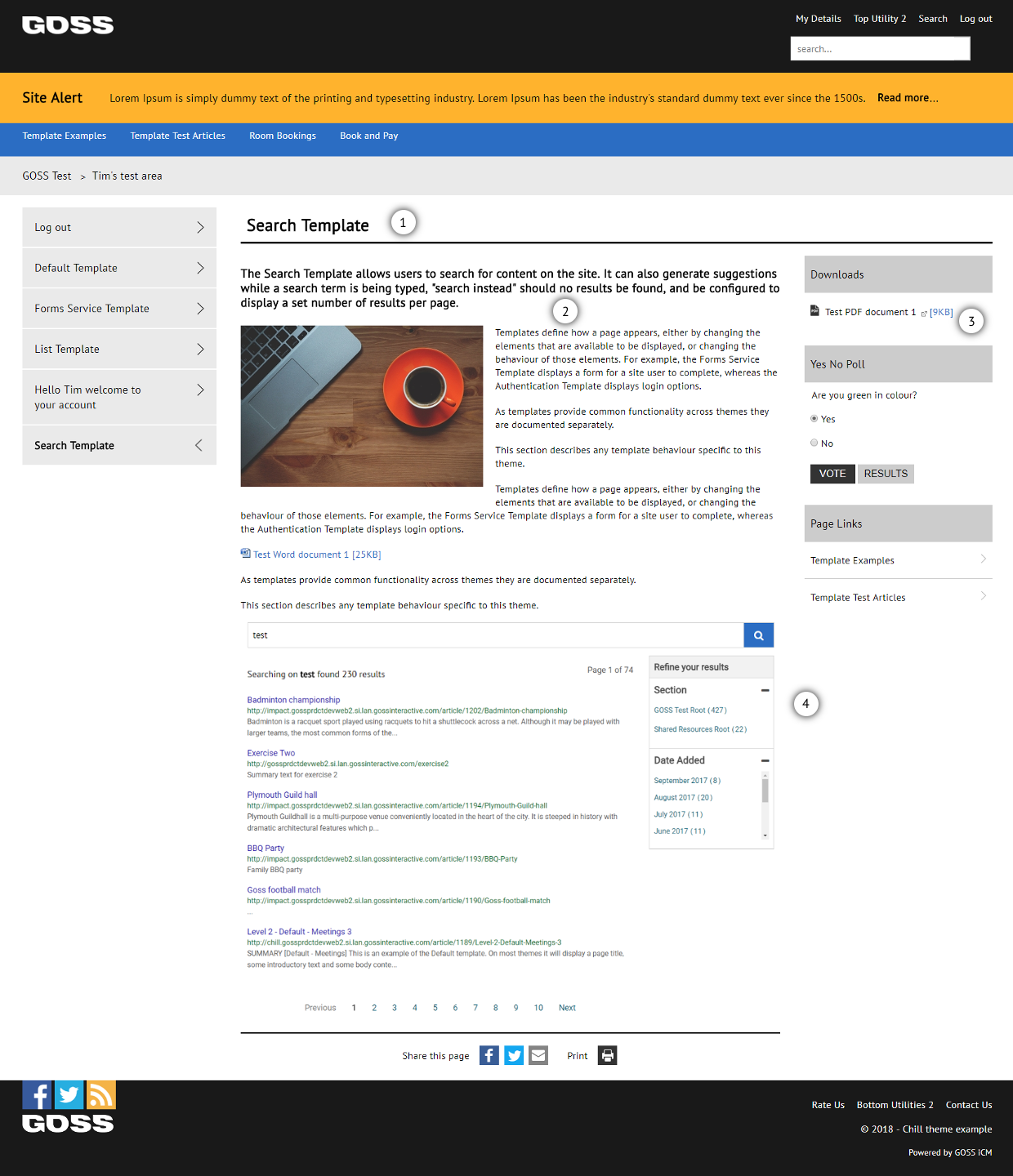Collapse the Section refine group
This screenshot has width=1013, height=1176.
[765, 690]
